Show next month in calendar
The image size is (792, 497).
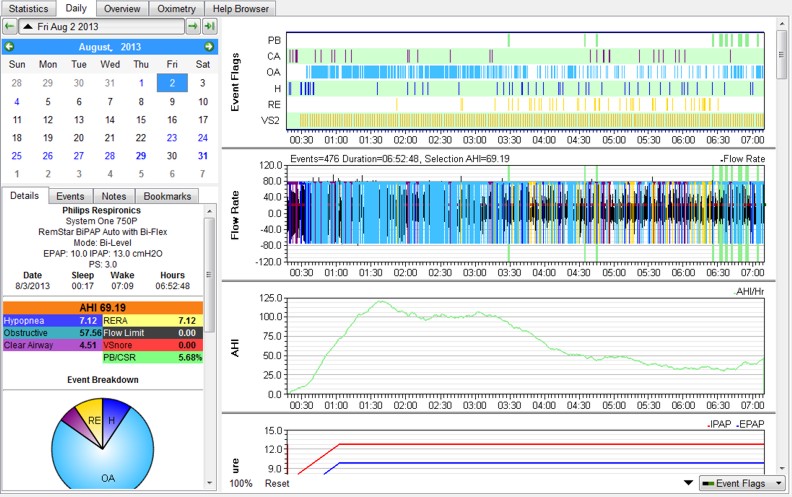208,47
